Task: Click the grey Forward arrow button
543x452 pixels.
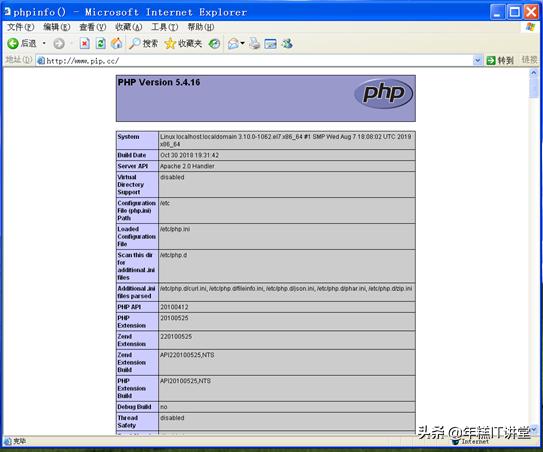Action: (x=59, y=43)
